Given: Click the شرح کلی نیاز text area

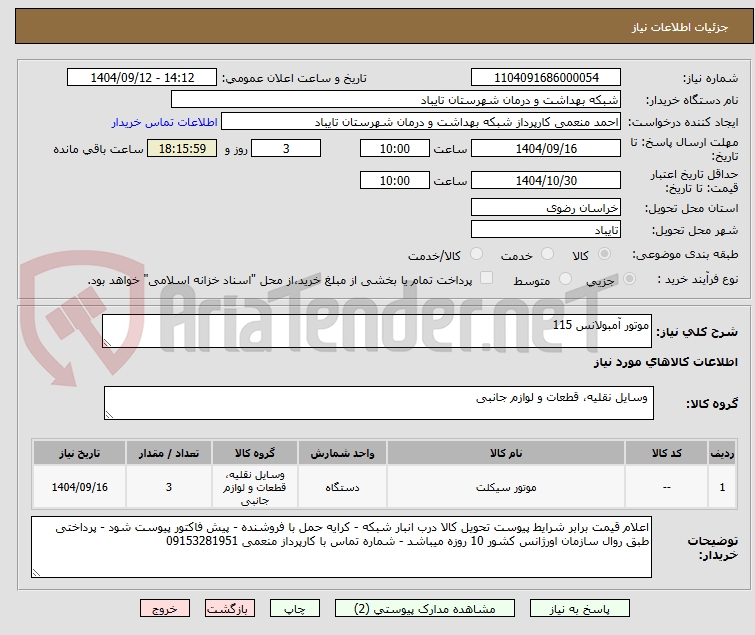Looking at the screenshot, I should (x=377, y=331).
